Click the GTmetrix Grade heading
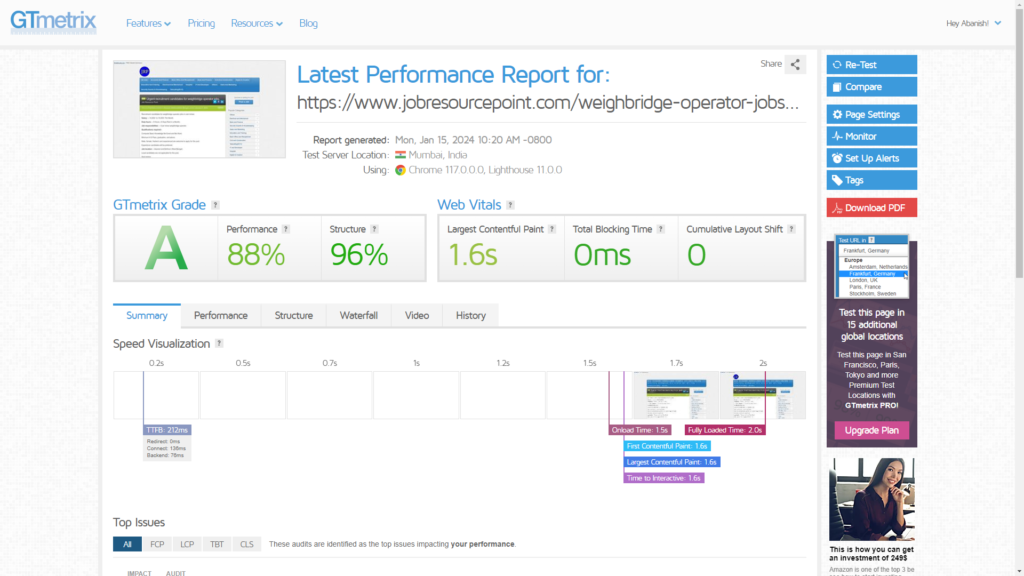 click(x=159, y=205)
